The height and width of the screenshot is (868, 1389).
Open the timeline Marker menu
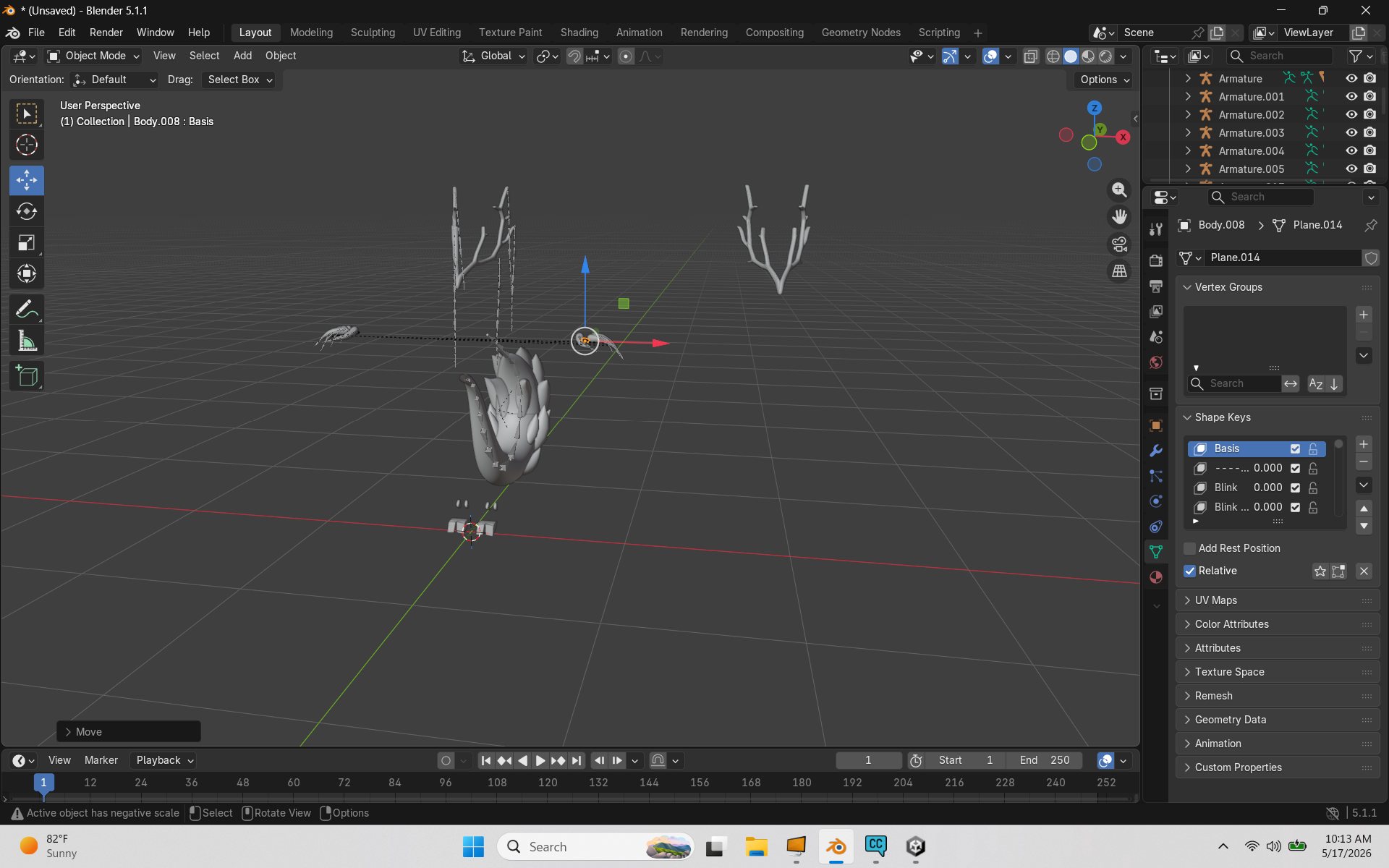pyautogui.click(x=101, y=760)
